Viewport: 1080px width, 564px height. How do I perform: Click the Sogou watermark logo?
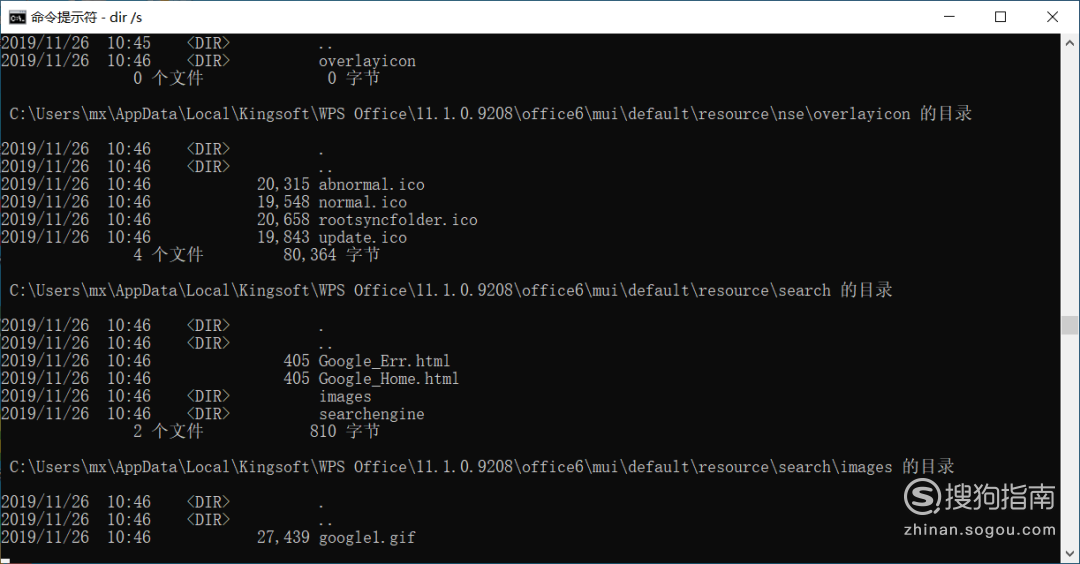[979, 508]
